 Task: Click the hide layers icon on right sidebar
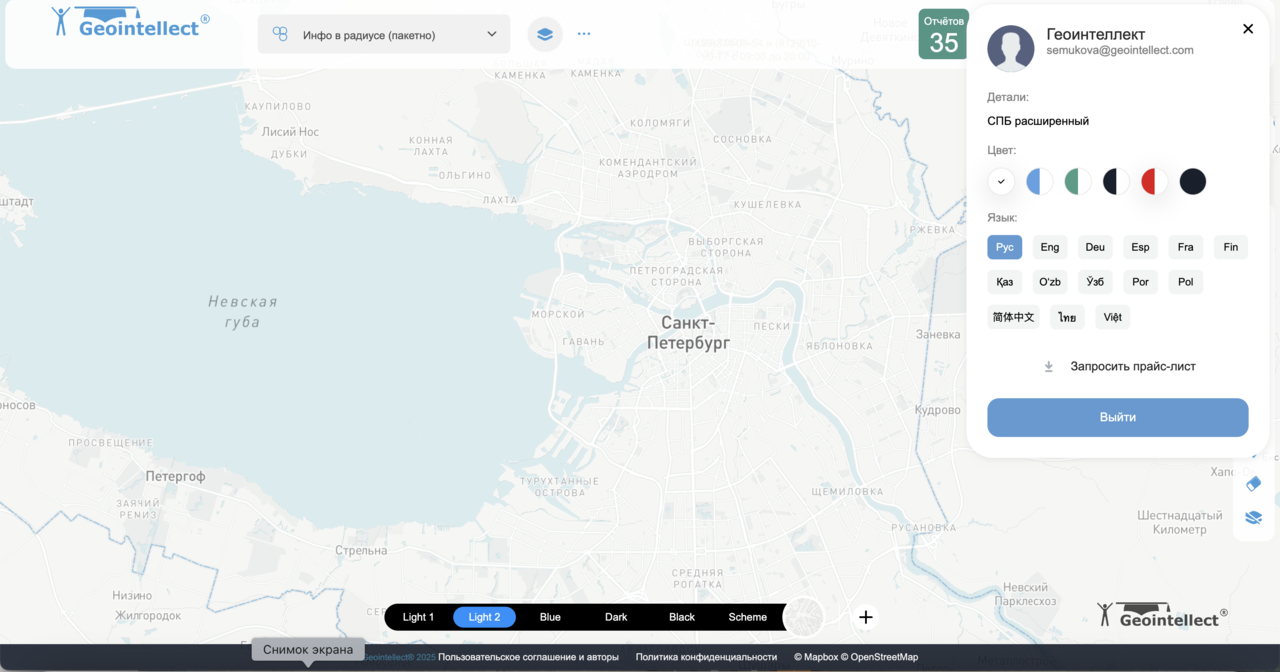1253,518
